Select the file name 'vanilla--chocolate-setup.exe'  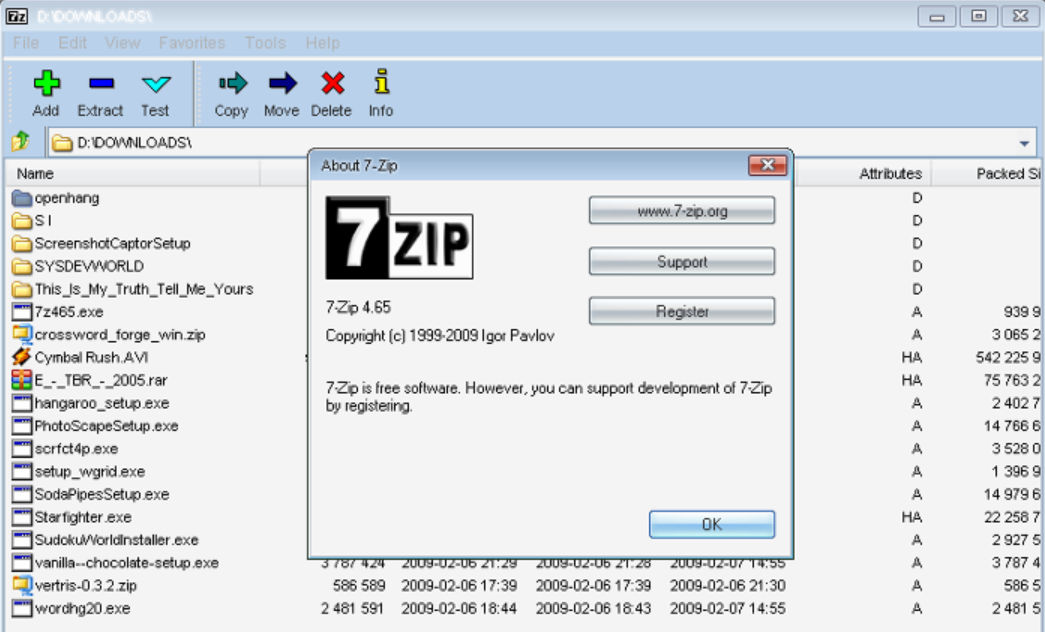[x=127, y=563]
